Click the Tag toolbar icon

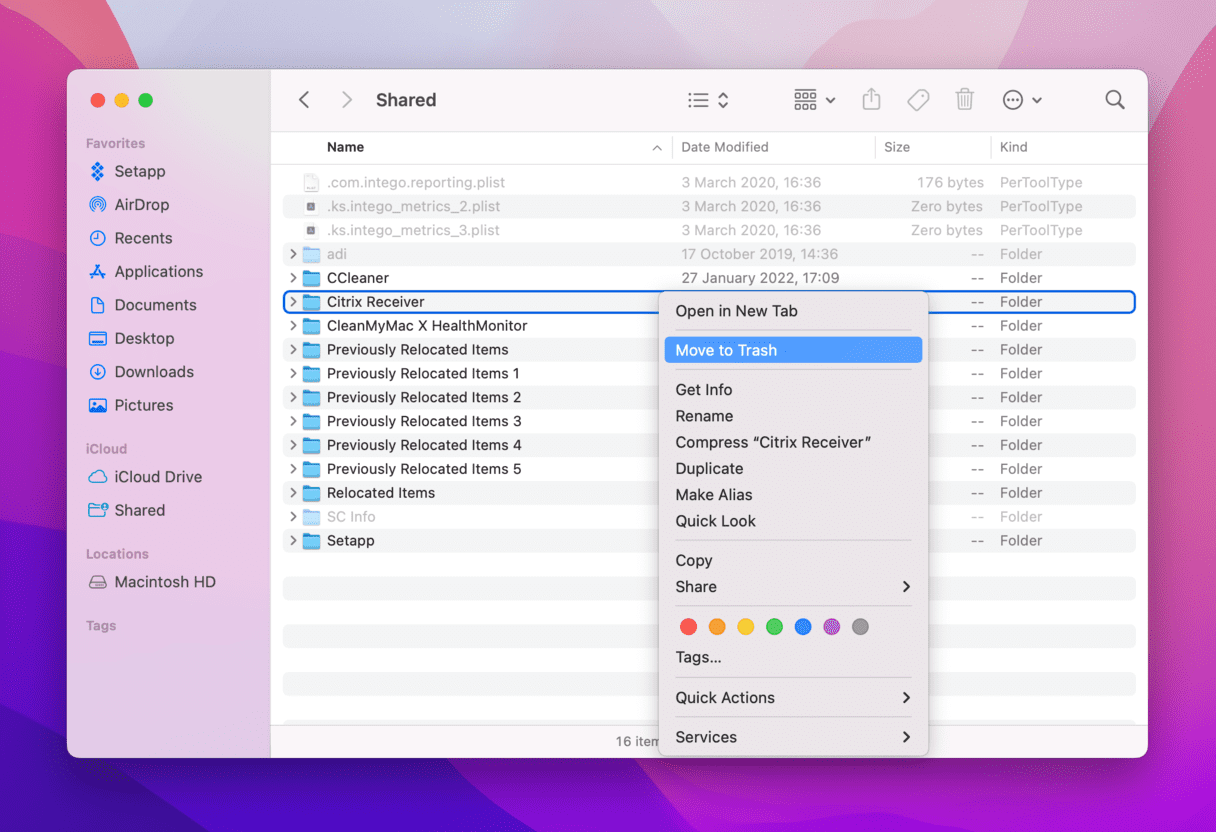point(918,100)
